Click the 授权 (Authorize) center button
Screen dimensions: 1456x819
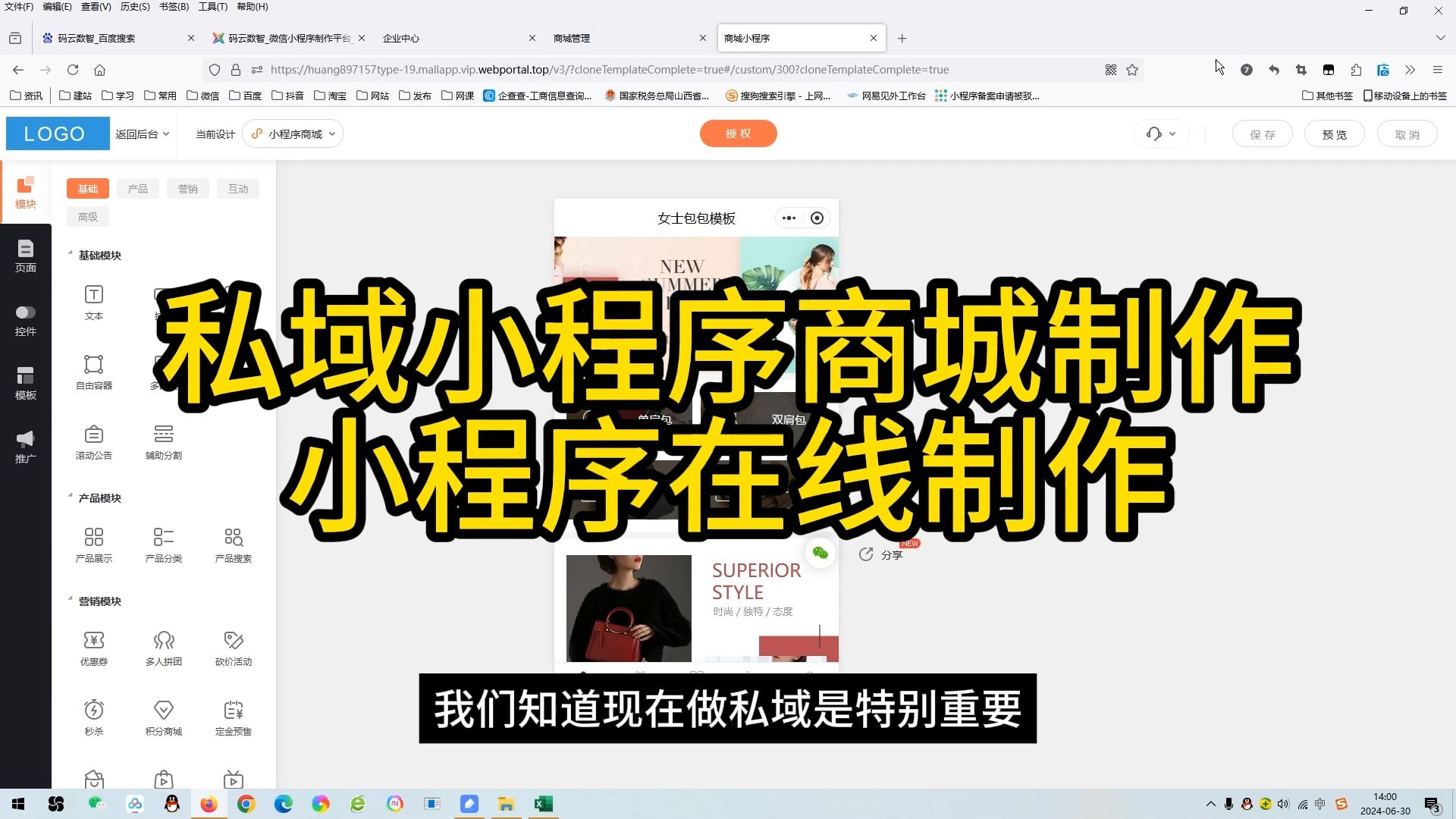pyautogui.click(x=739, y=134)
